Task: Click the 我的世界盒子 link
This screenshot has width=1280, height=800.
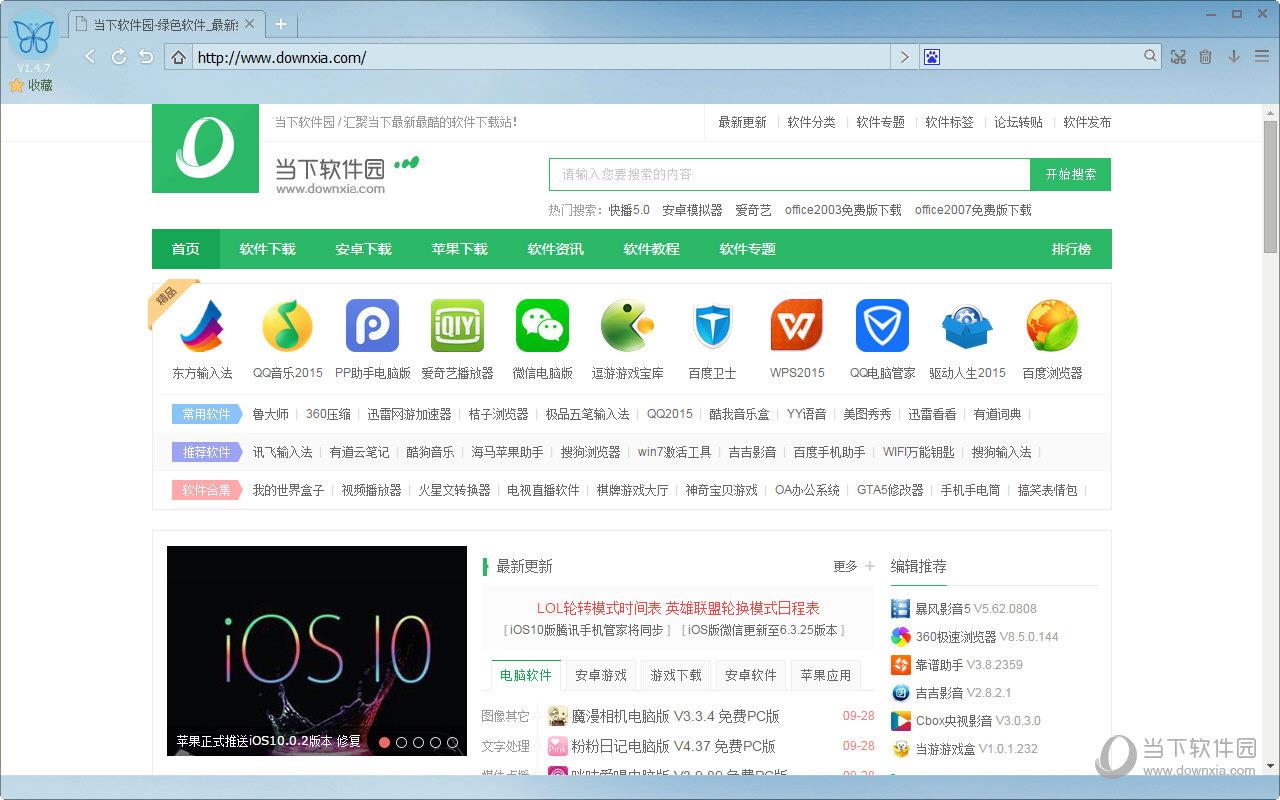Action: [288, 490]
